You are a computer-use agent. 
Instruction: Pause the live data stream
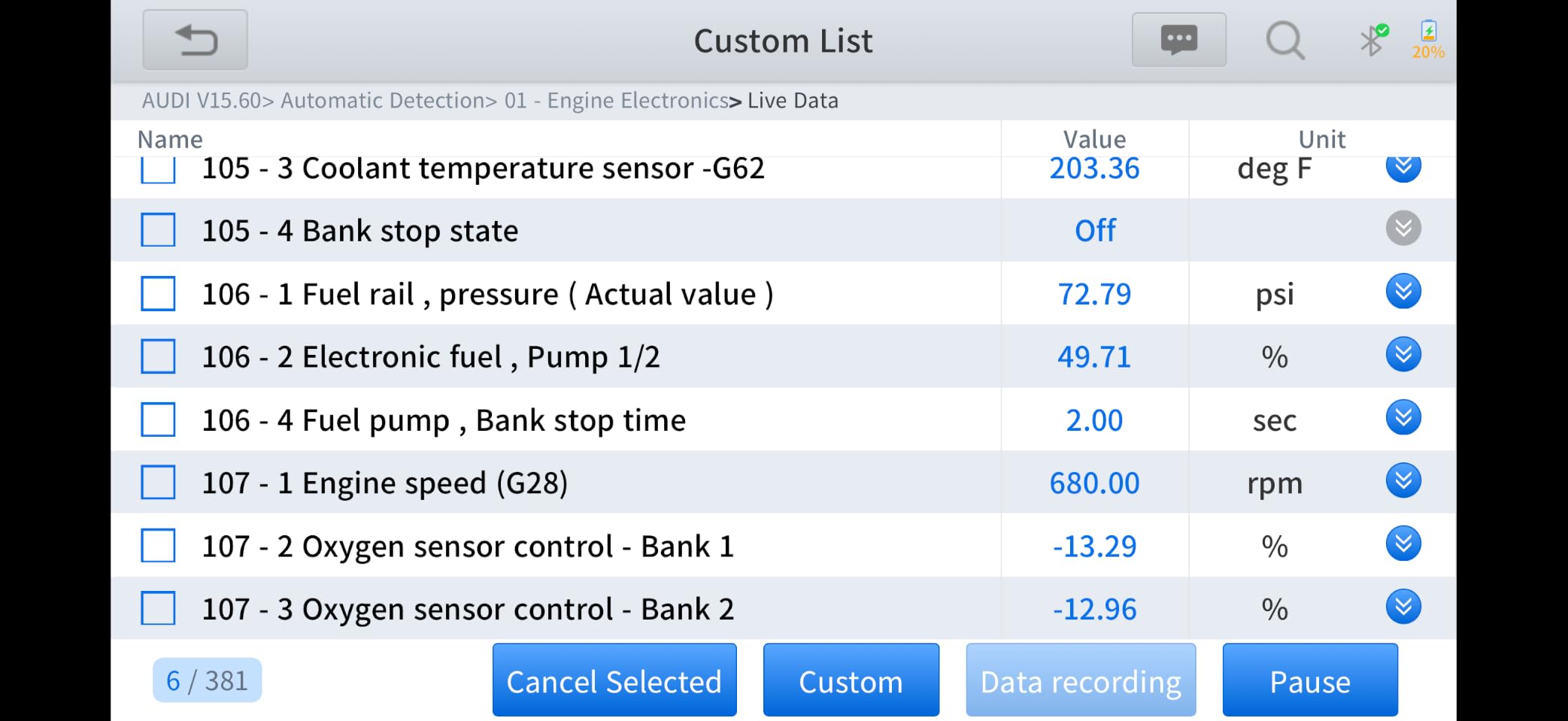coord(1310,680)
